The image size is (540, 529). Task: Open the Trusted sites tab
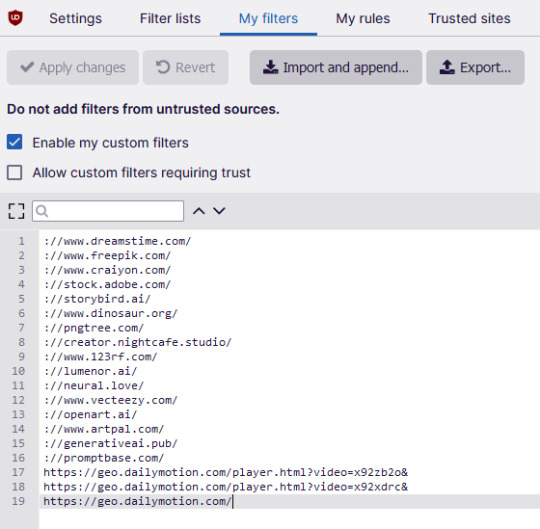point(469,18)
